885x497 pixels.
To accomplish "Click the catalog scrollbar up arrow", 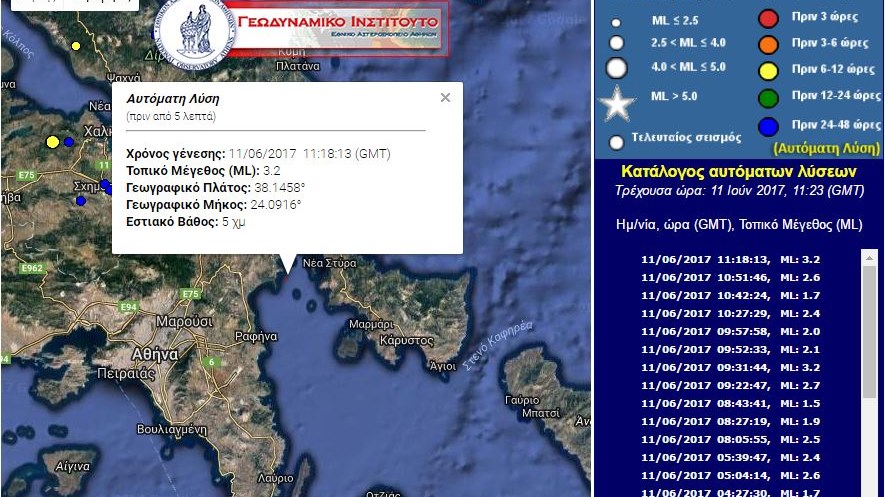I will (870, 256).
